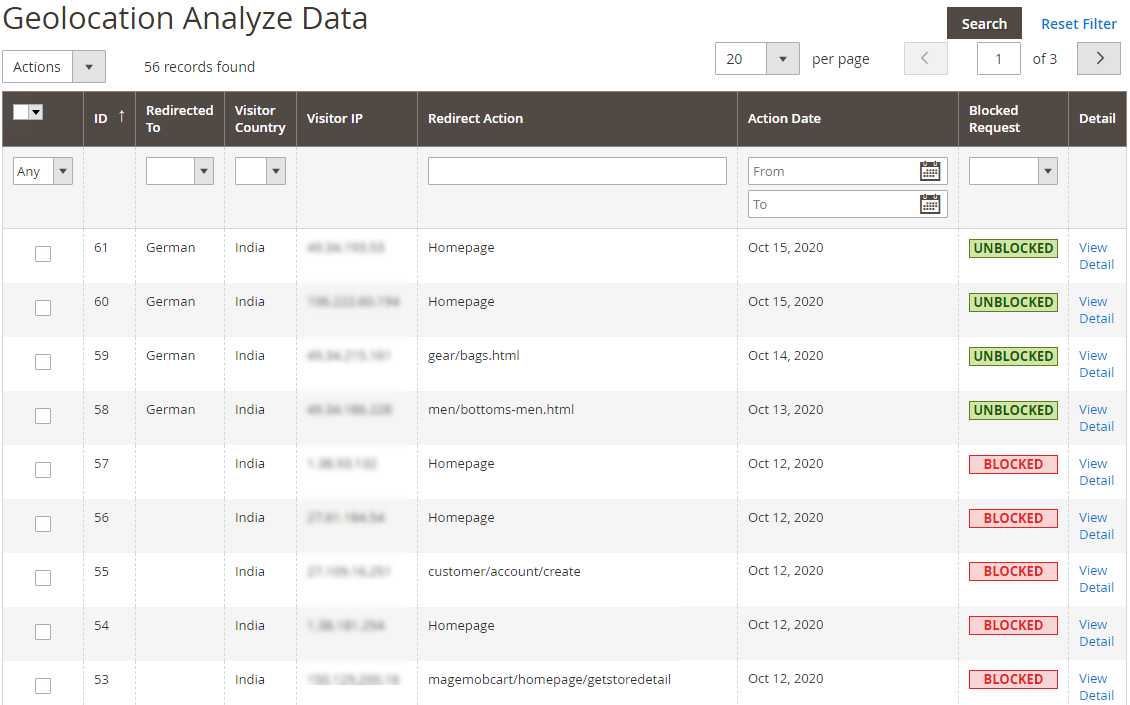Go to next page arrow
1130x705 pixels.
point(1098,59)
